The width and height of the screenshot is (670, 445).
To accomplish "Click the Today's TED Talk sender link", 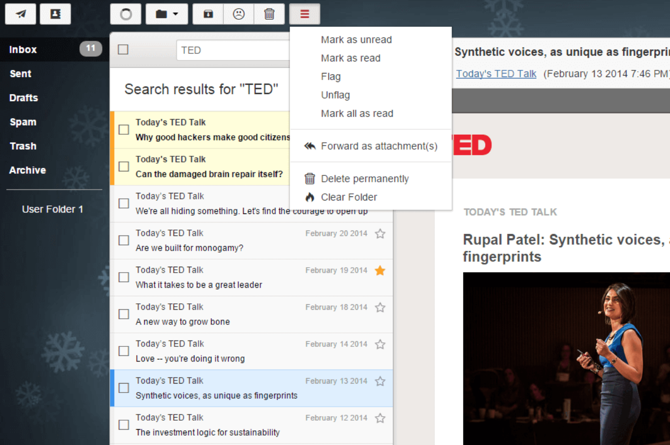I will [x=496, y=74].
